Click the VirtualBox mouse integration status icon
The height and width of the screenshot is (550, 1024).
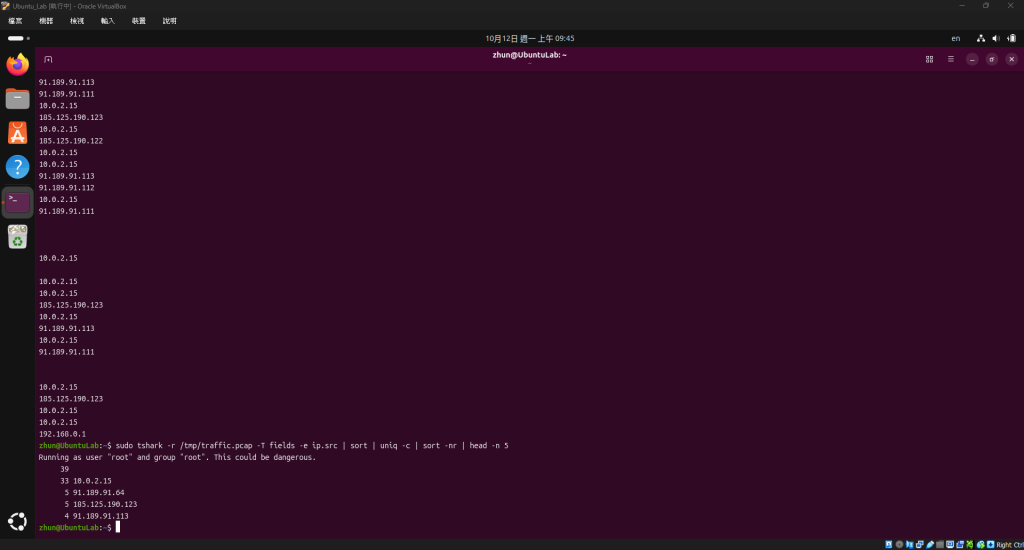[x=981, y=544]
